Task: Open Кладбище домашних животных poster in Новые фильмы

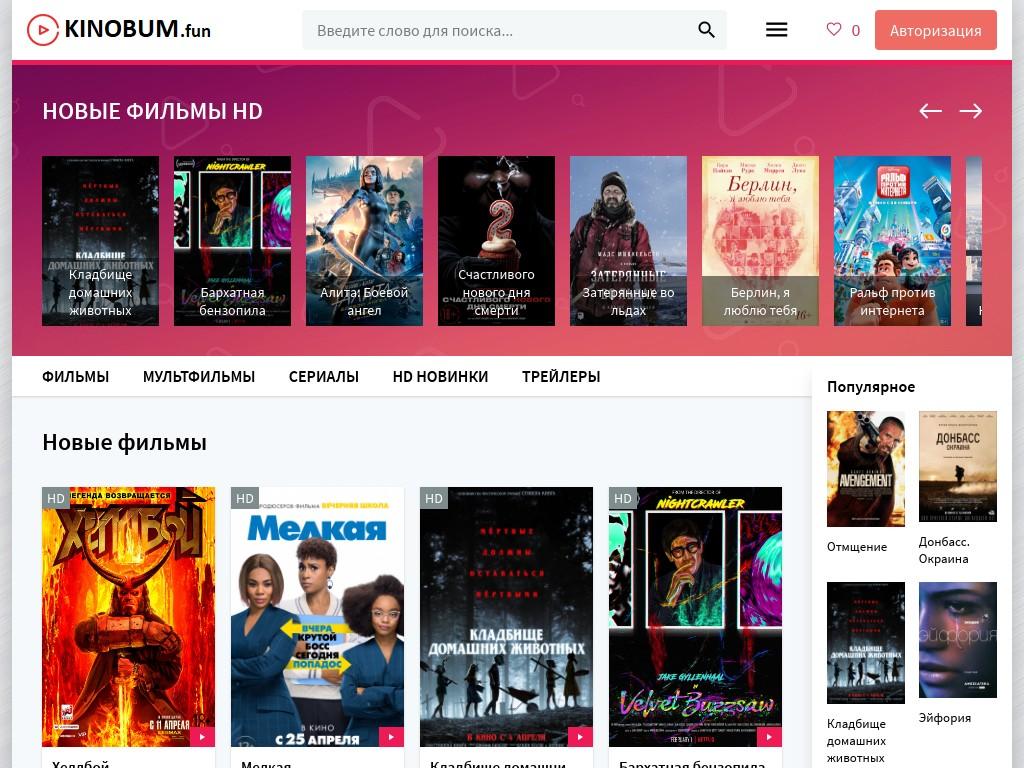Action: pos(507,616)
